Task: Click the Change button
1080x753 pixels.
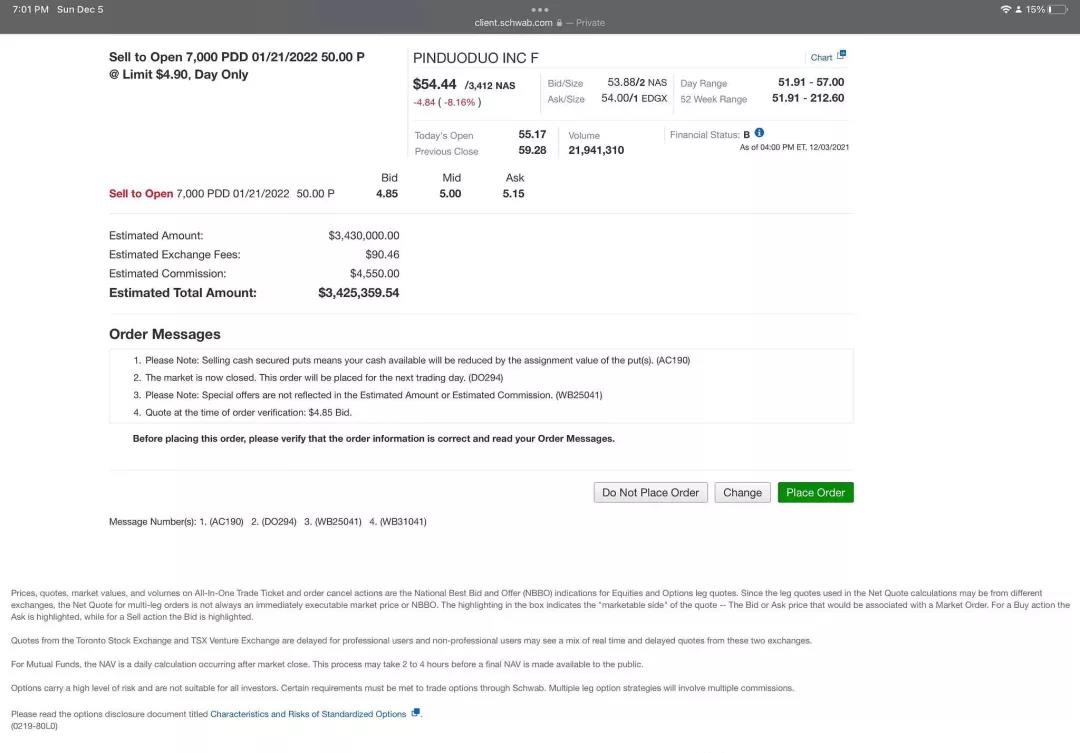Action: pos(742,493)
